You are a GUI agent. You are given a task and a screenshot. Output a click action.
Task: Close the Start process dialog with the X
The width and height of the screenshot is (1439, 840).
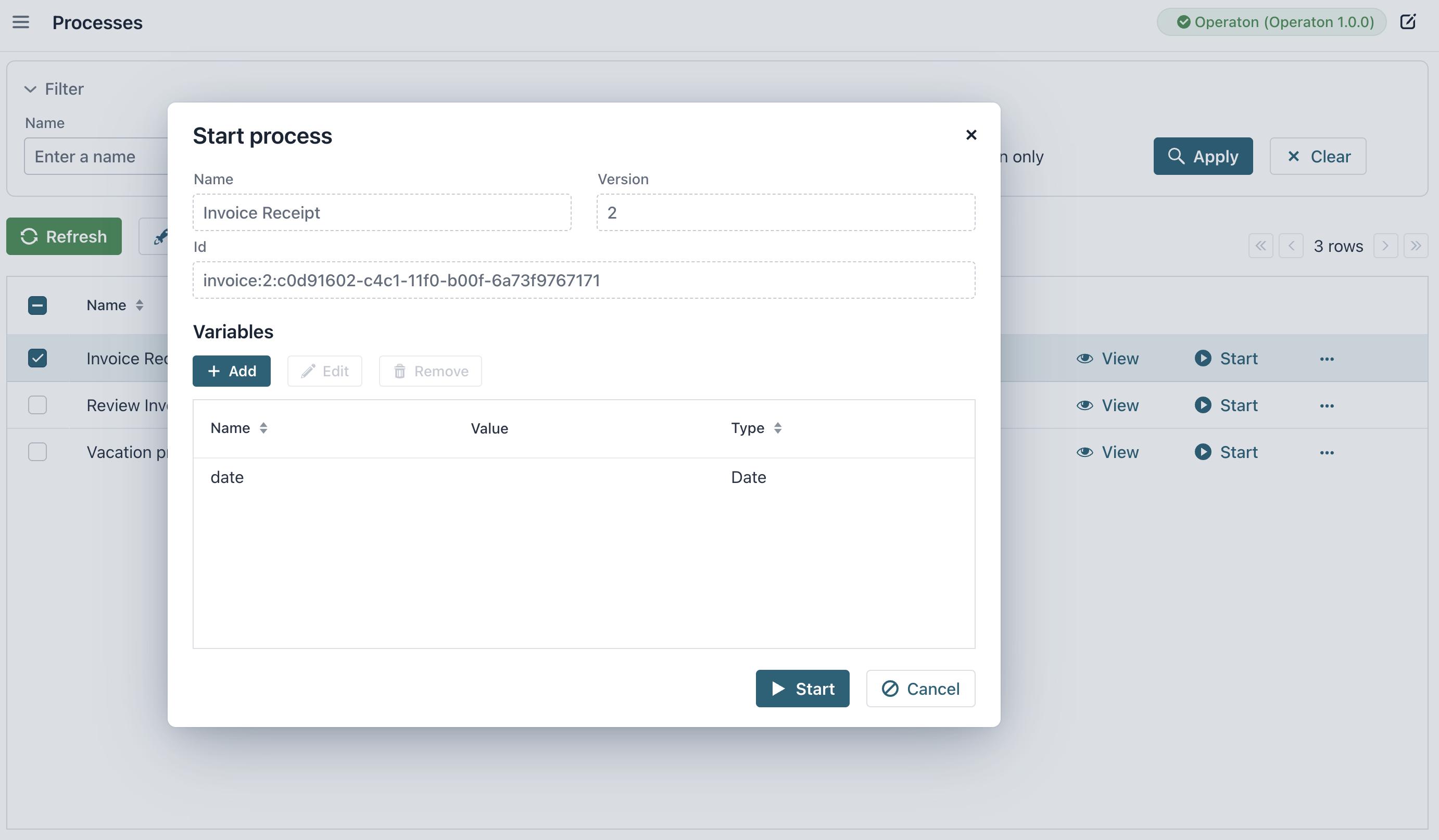[971, 135]
